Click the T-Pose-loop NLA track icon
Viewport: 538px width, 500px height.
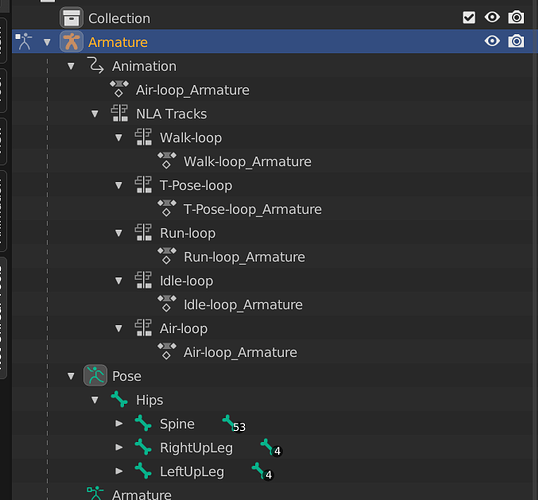click(x=143, y=185)
